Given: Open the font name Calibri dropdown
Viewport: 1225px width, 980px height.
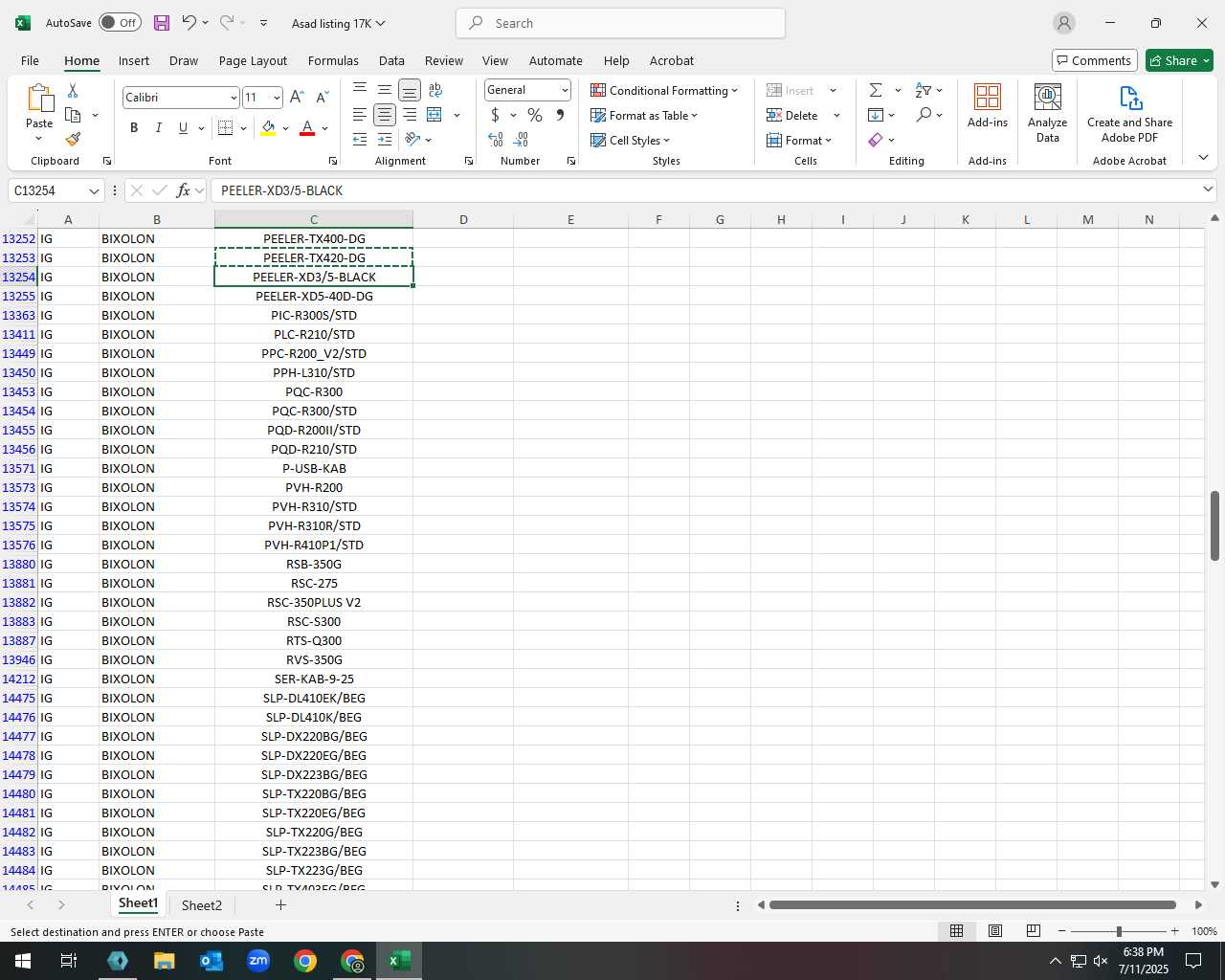Looking at the screenshot, I should pyautogui.click(x=233, y=98).
